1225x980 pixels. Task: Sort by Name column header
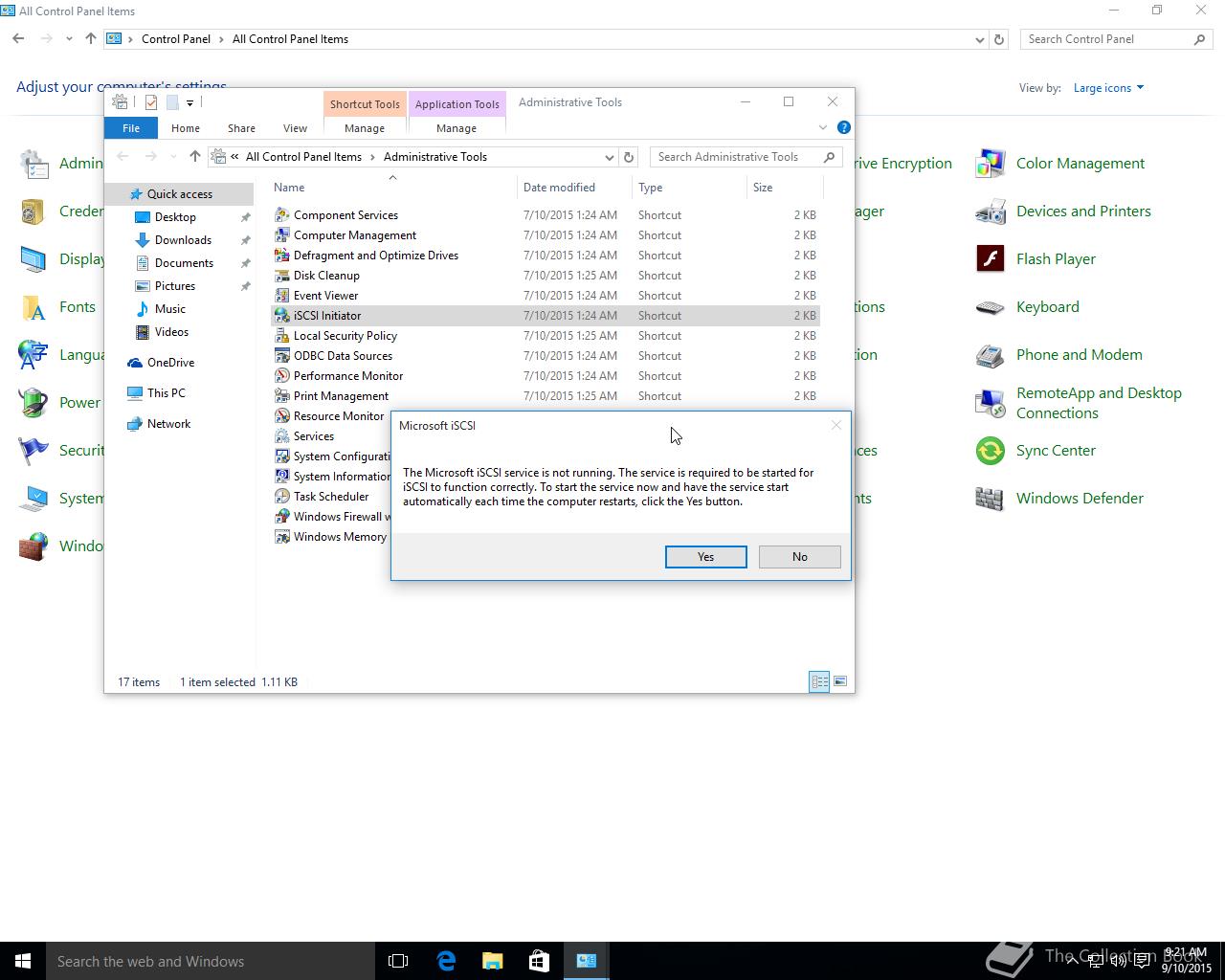pyautogui.click(x=392, y=188)
